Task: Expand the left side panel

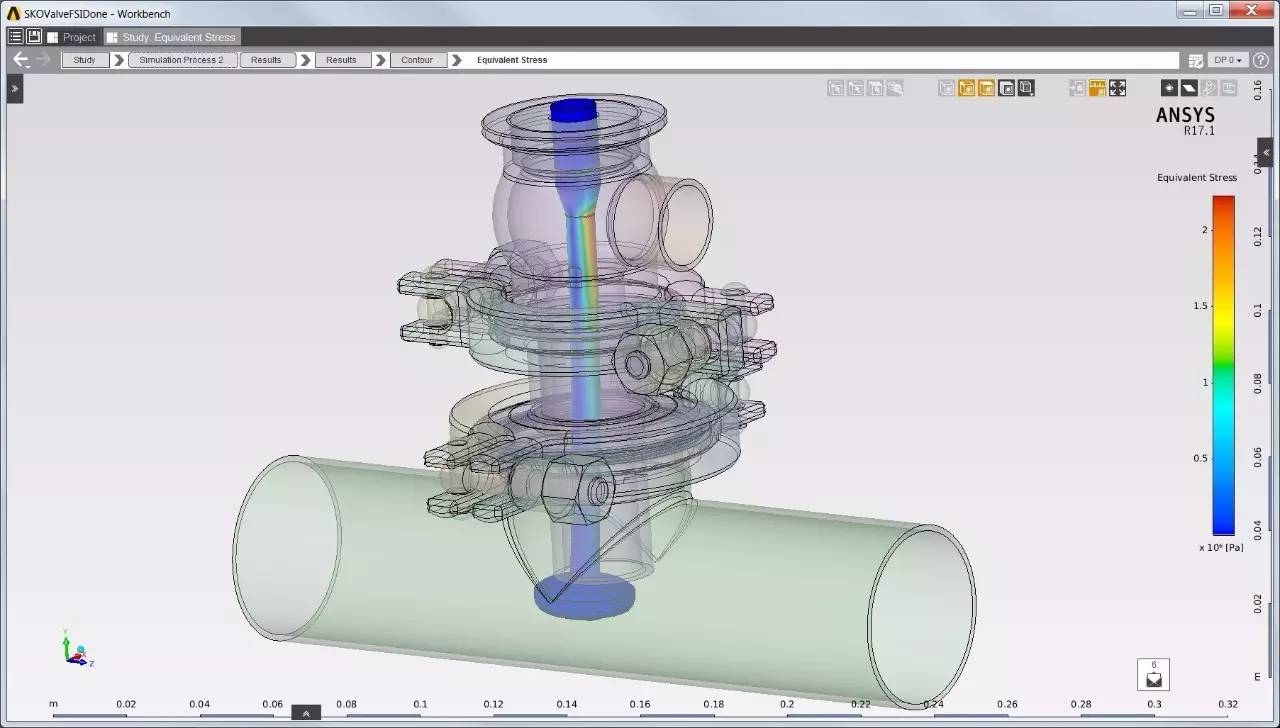Action: tap(14, 89)
